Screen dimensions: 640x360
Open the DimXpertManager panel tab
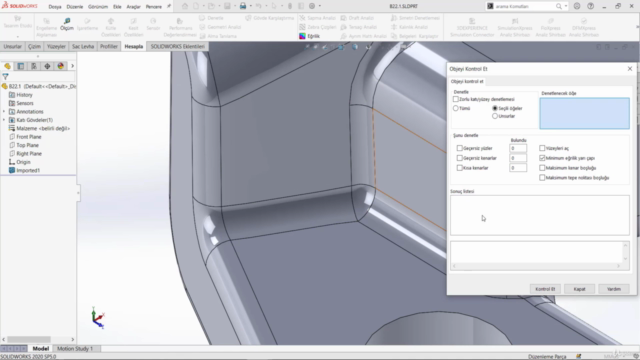tap(47, 66)
